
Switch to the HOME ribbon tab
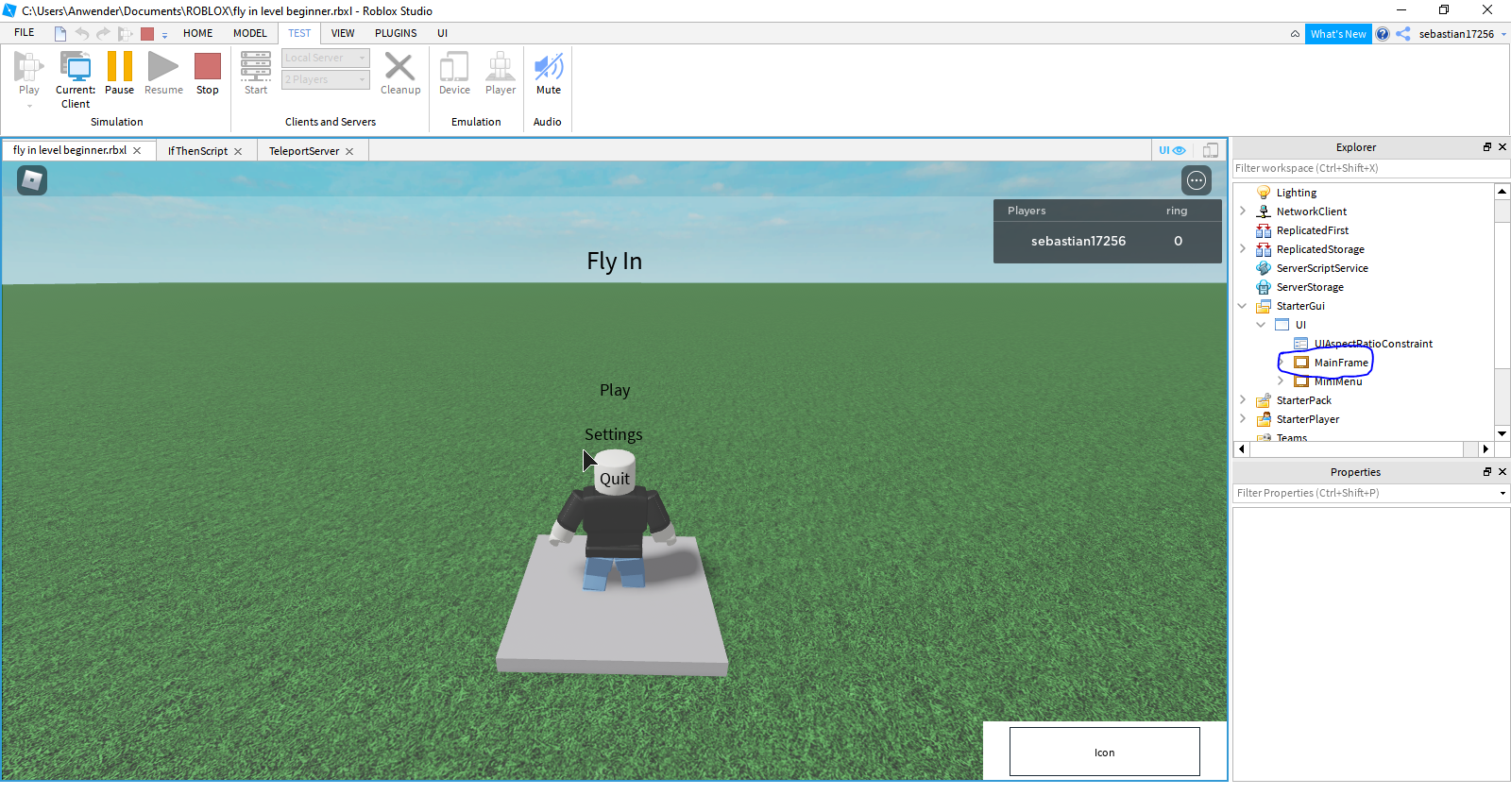pyautogui.click(x=198, y=33)
